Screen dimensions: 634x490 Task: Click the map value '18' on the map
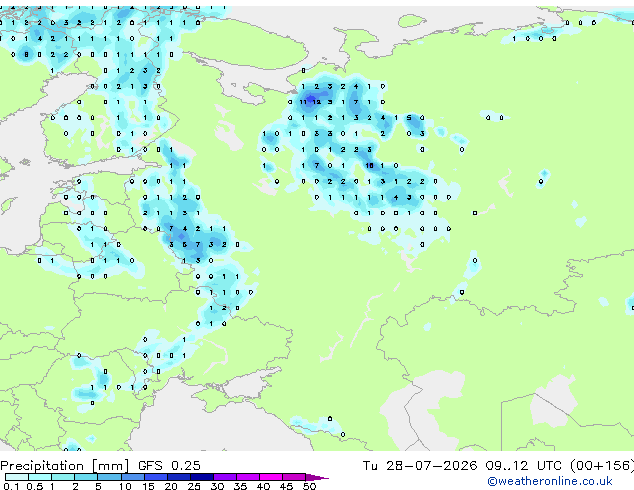tap(369, 165)
